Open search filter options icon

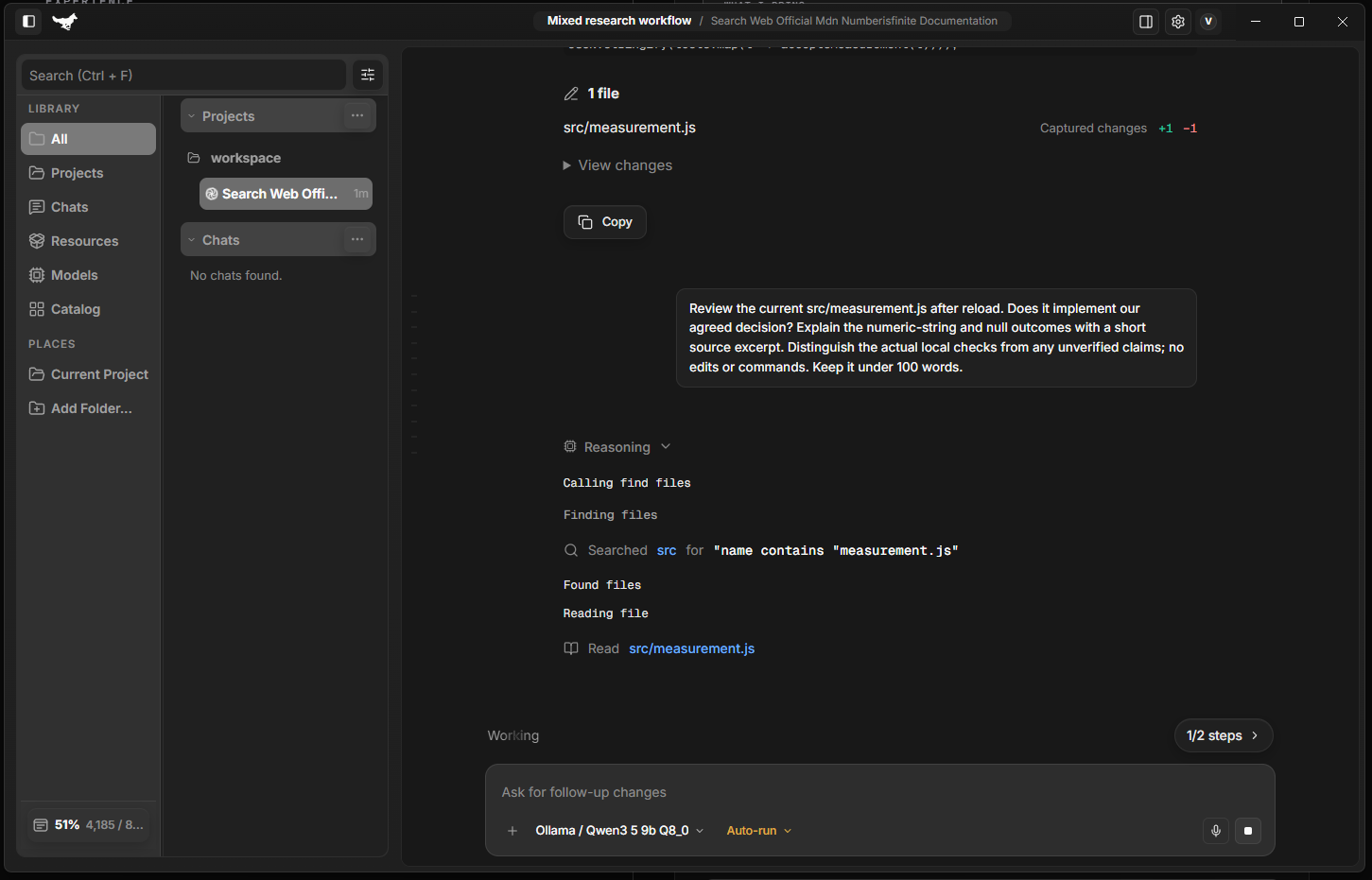click(368, 75)
